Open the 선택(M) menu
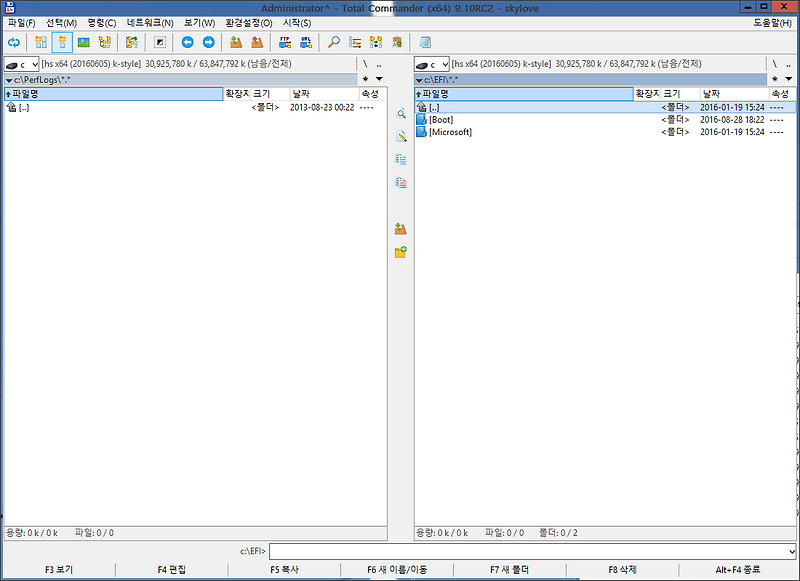Image resolution: width=800 pixels, height=581 pixels. tap(61, 23)
